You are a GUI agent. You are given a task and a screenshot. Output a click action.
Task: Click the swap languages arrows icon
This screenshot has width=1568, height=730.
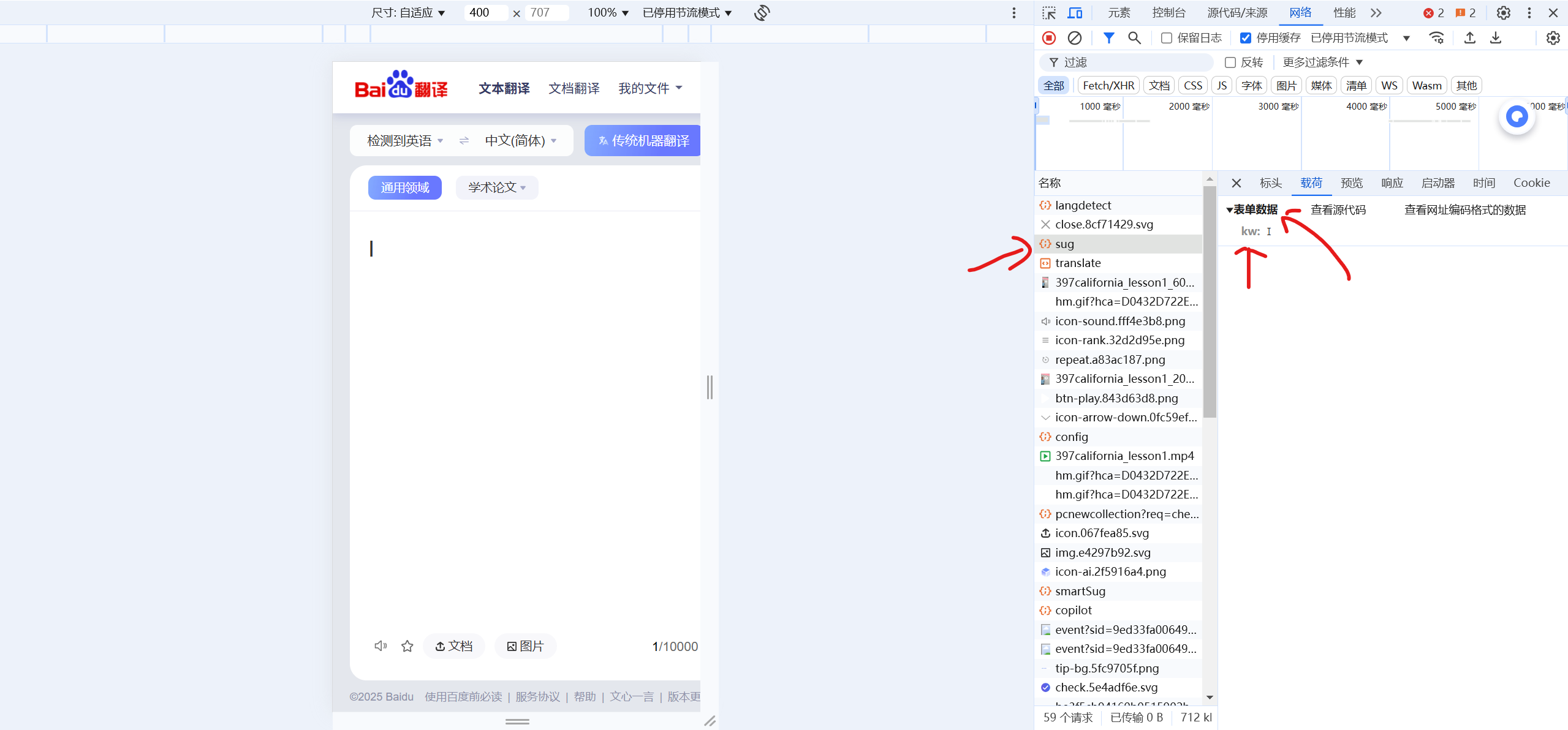click(464, 141)
